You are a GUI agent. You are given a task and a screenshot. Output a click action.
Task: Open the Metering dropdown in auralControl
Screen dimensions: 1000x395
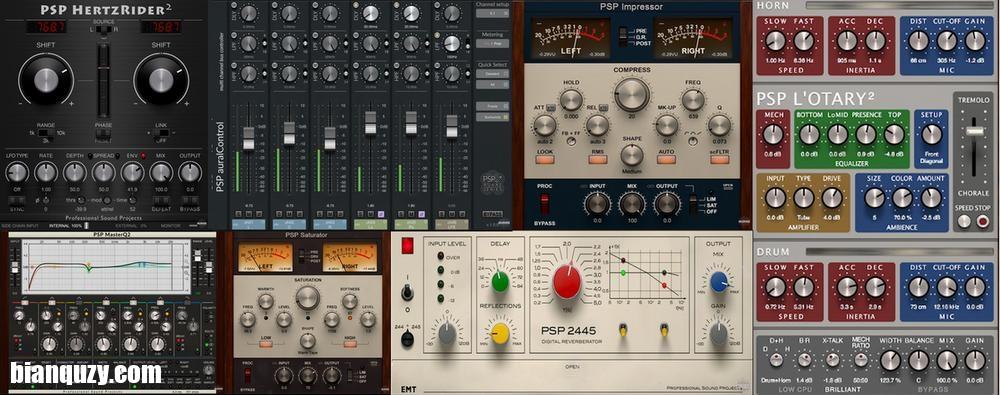492,43
